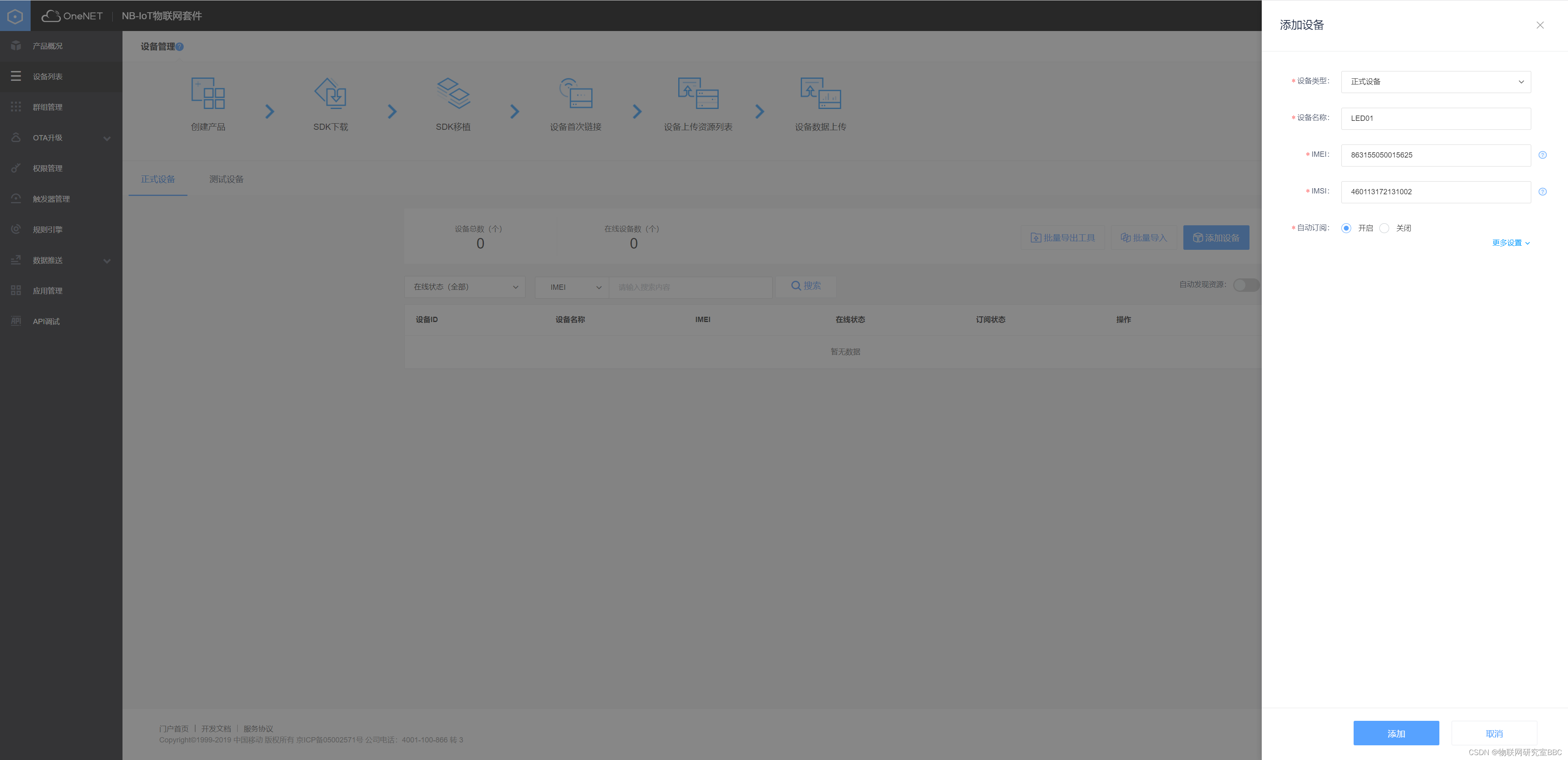Toggle the 自动发现资源 switch
The image size is (1568, 760).
click(x=1245, y=285)
